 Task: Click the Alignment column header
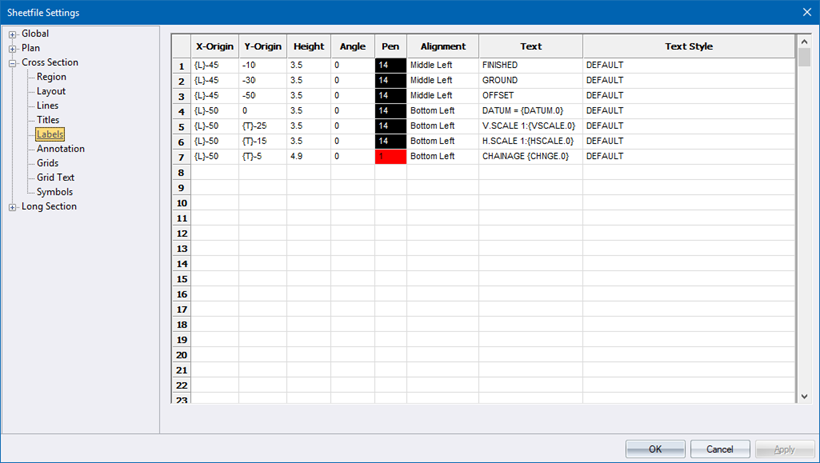tap(442, 47)
